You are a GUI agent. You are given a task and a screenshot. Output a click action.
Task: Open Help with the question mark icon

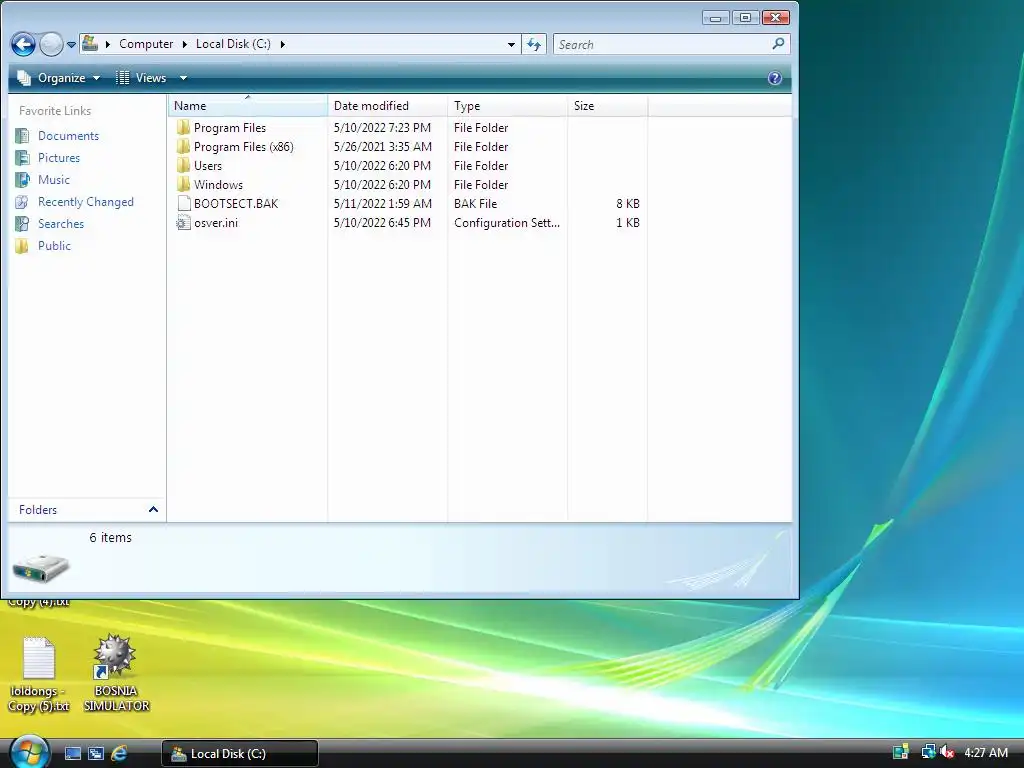pyautogui.click(x=775, y=78)
